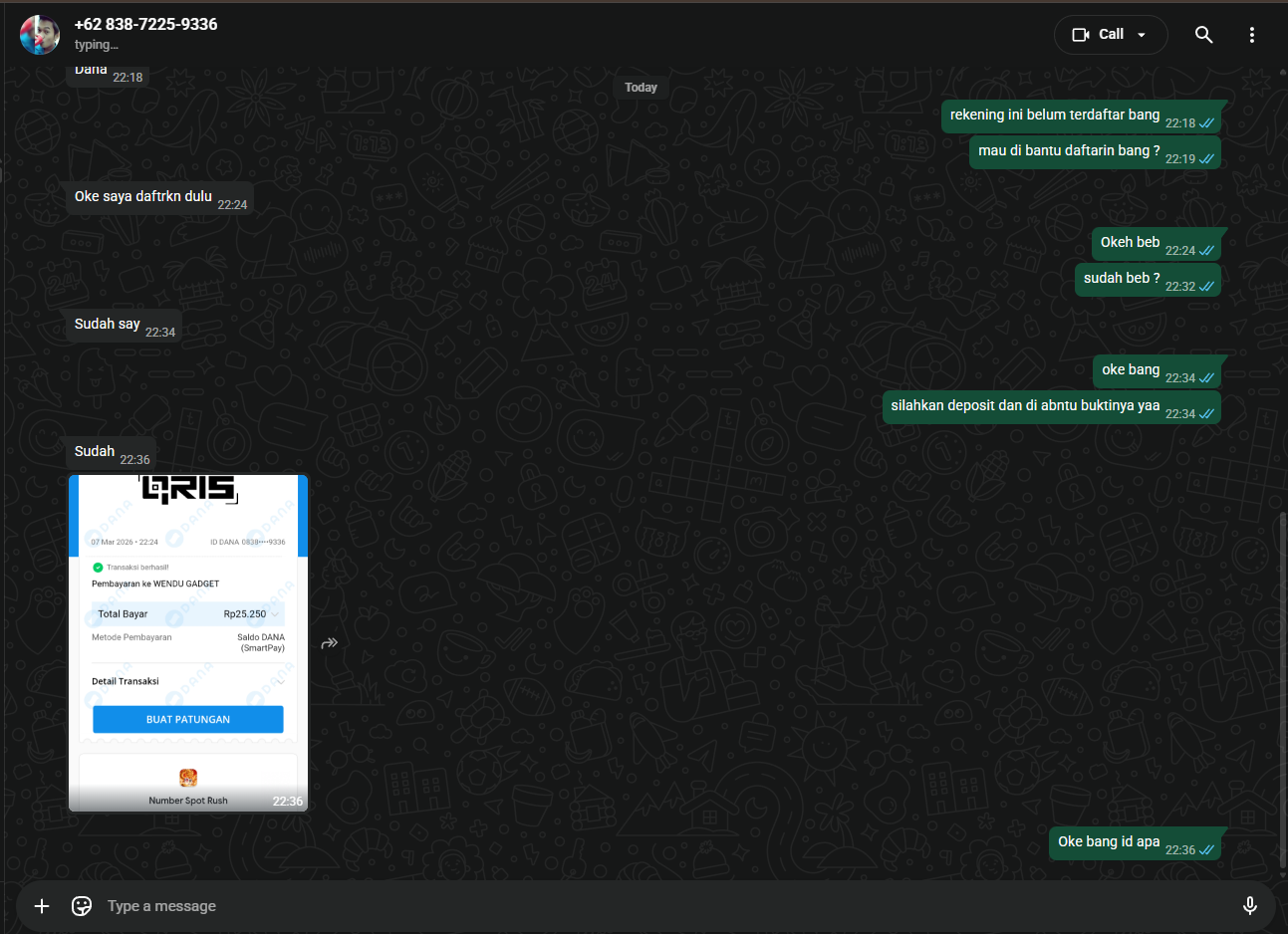This screenshot has width=1288, height=934.
Task: Click the "typing…" status under contact number
Action: (97, 45)
